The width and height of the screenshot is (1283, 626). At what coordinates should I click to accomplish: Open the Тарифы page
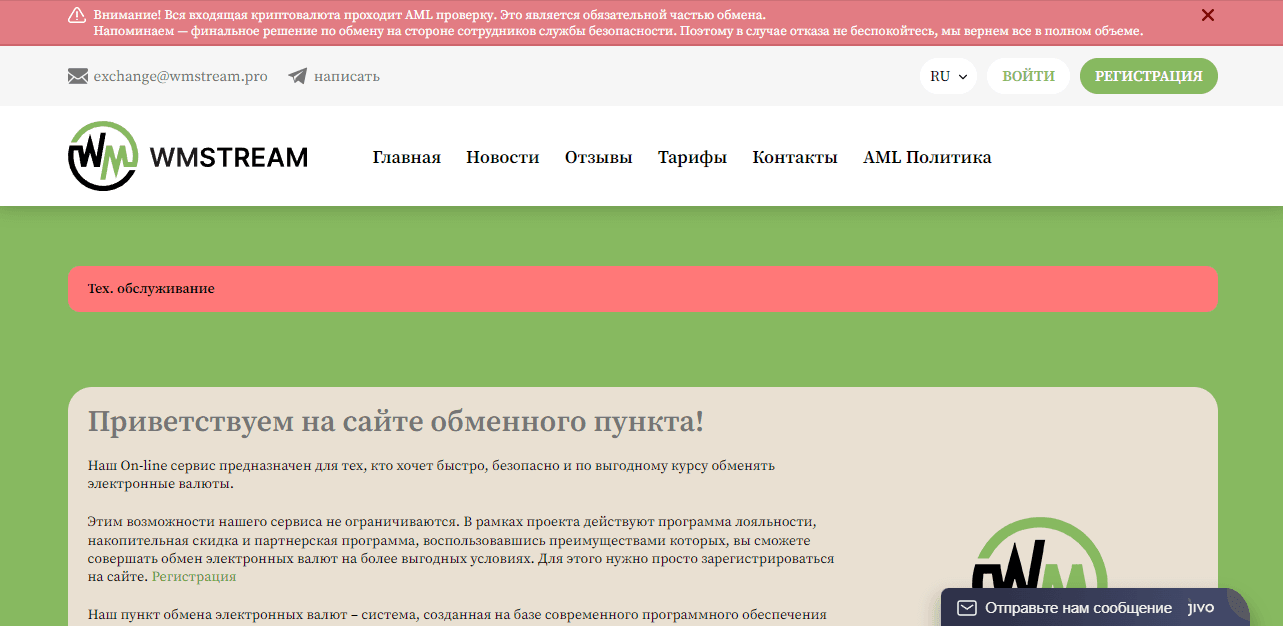click(x=692, y=156)
